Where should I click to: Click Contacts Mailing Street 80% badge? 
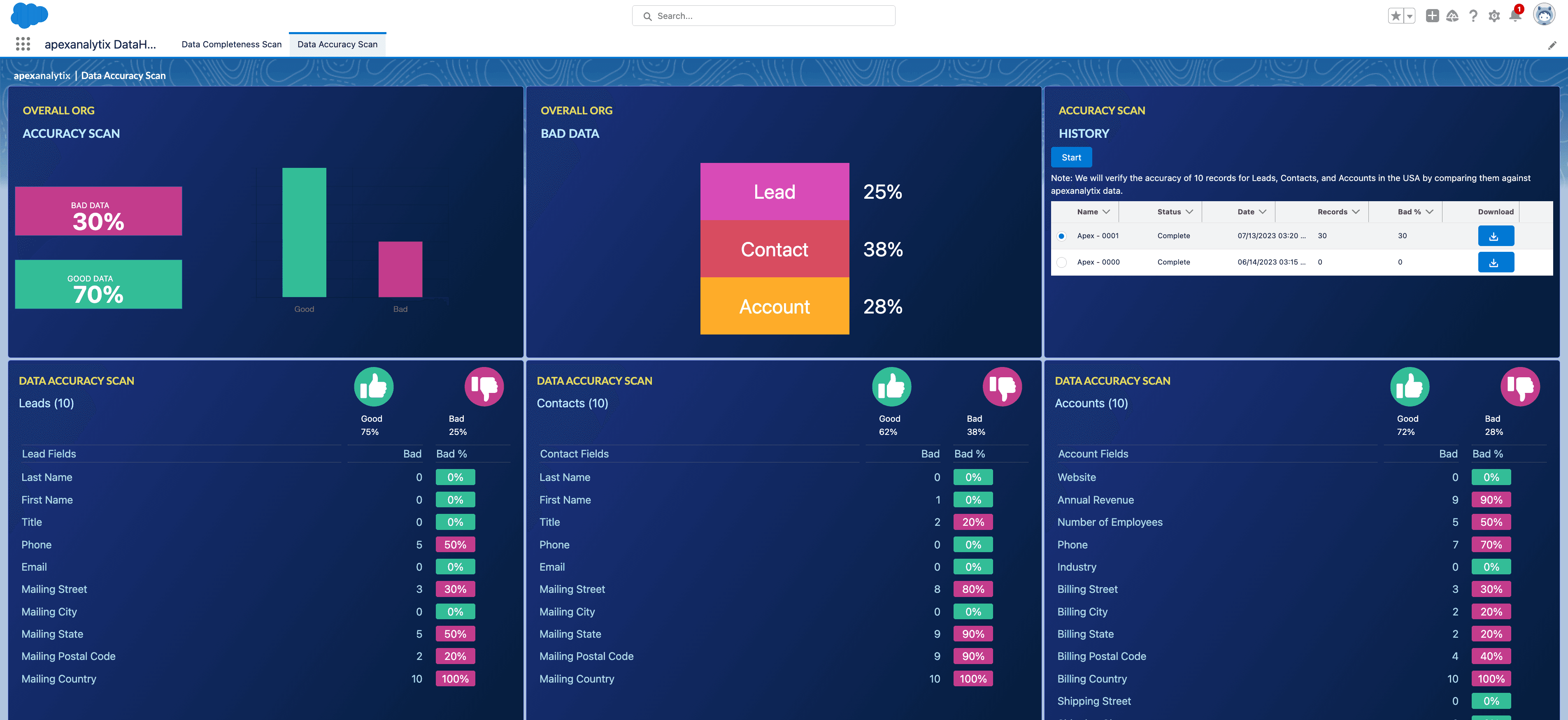click(973, 589)
